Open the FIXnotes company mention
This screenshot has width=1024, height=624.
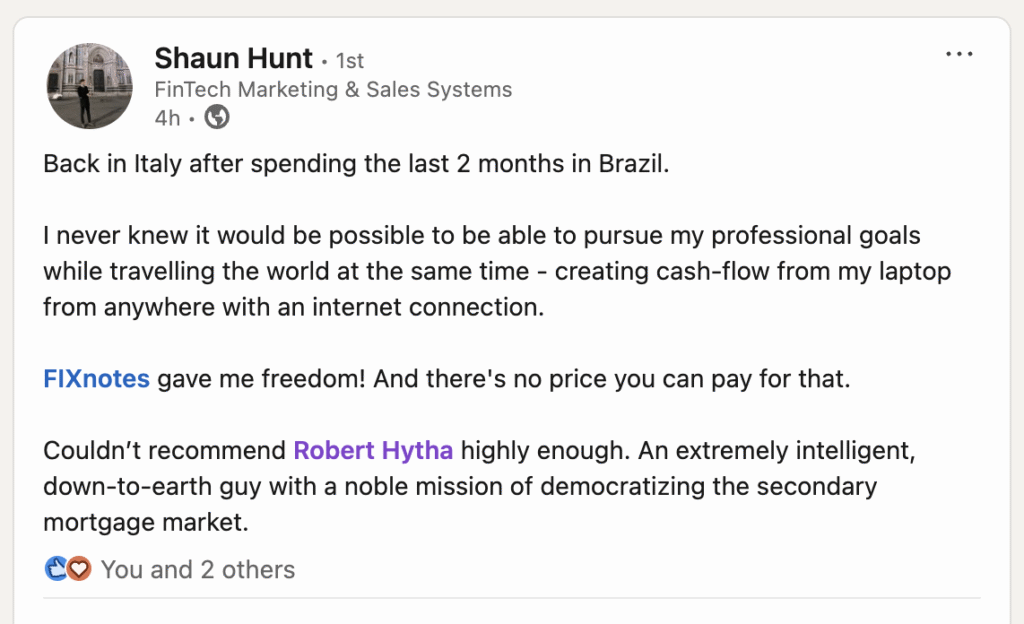[96, 379]
